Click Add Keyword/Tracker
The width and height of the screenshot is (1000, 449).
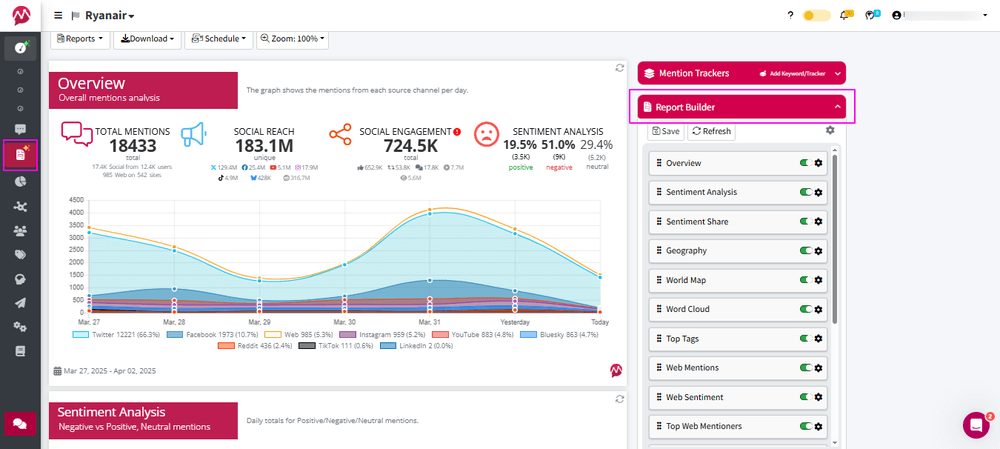[x=792, y=74]
